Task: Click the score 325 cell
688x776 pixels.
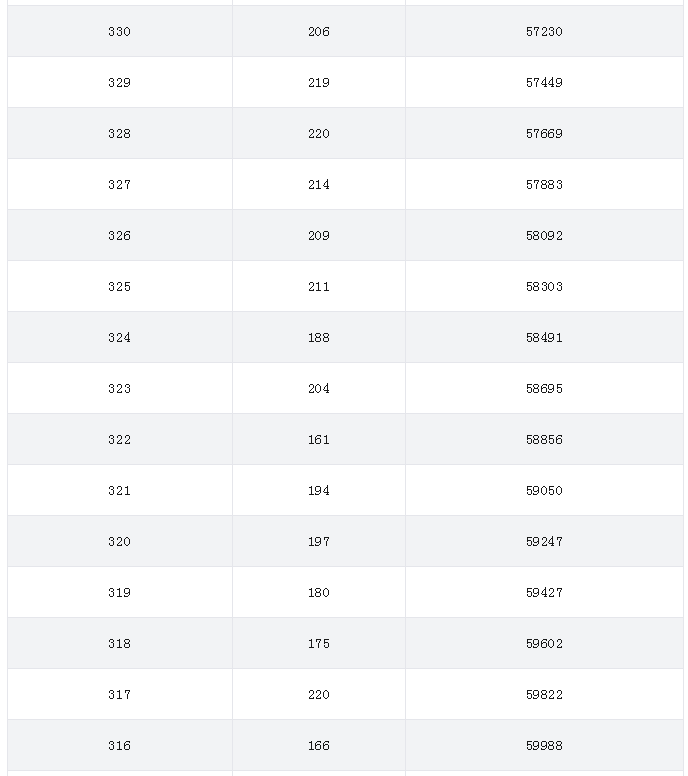Action: tap(120, 287)
